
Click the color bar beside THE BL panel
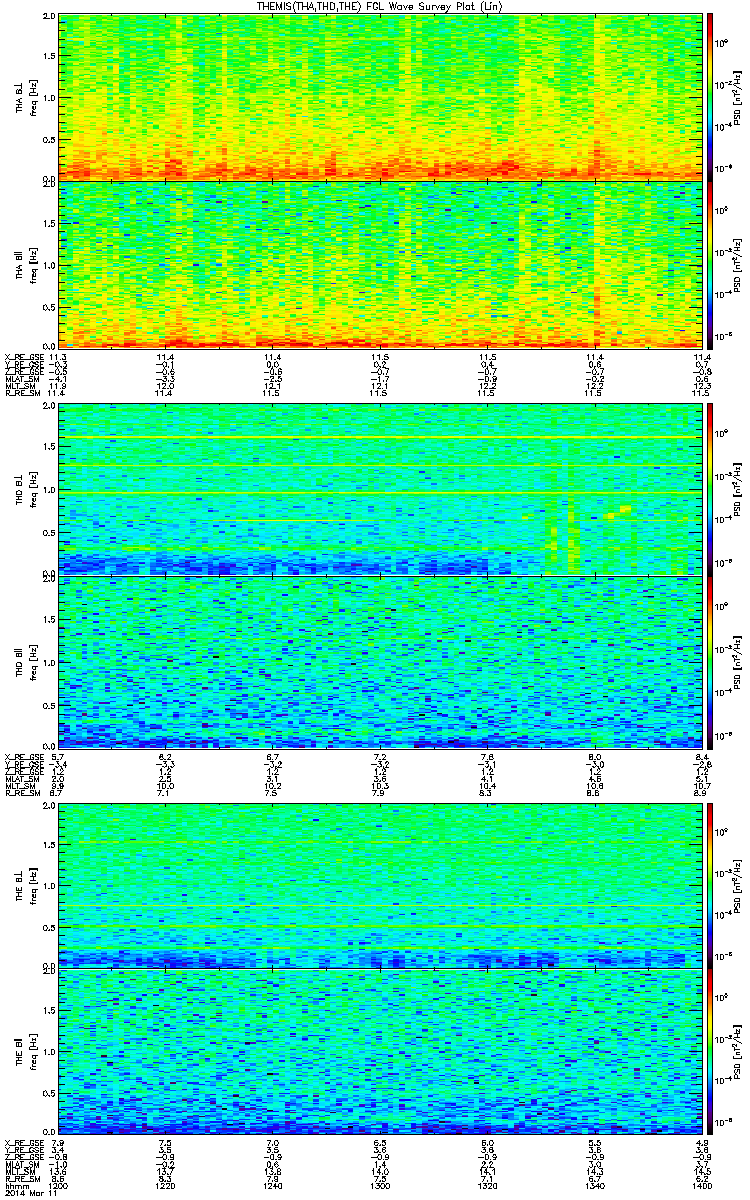click(x=710, y=885)
